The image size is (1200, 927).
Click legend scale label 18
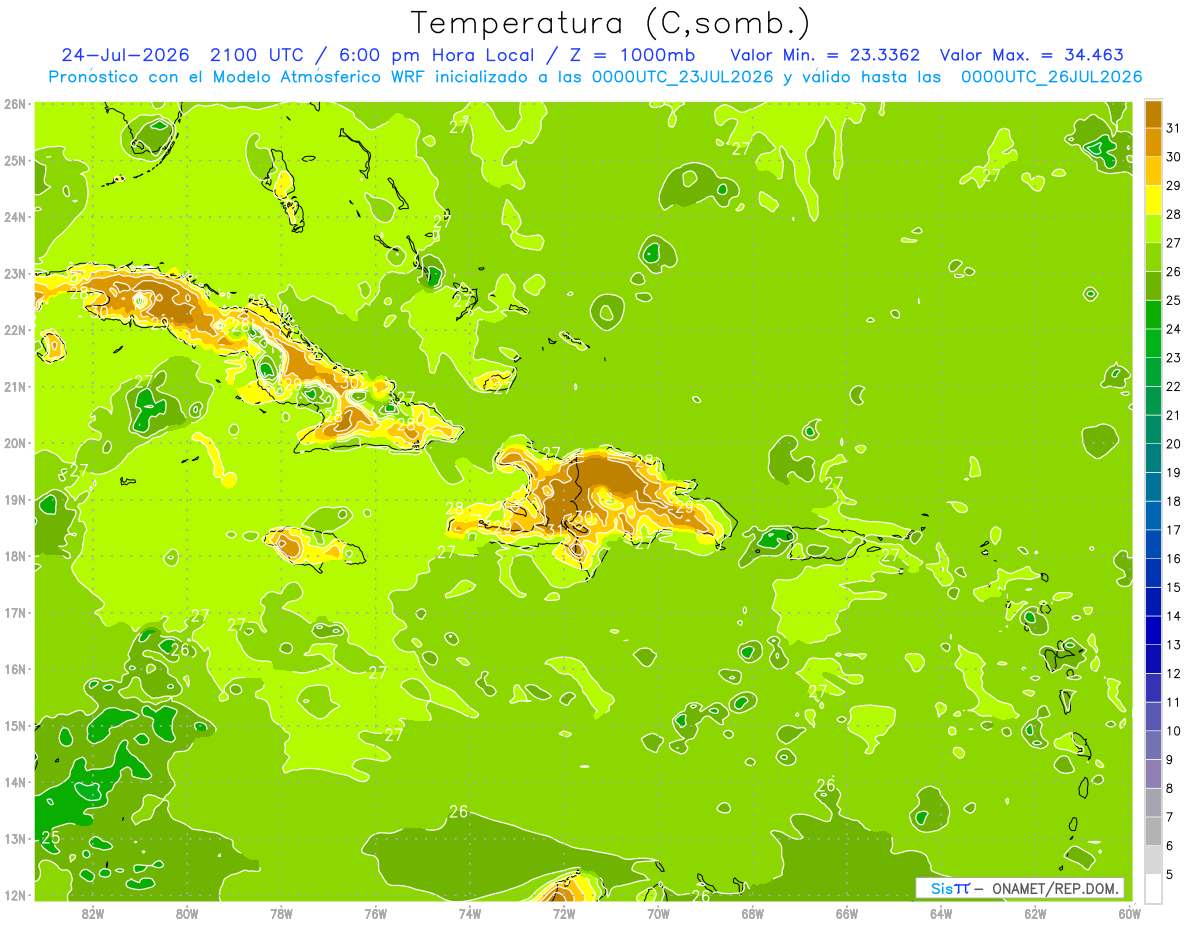[1173, 501]
